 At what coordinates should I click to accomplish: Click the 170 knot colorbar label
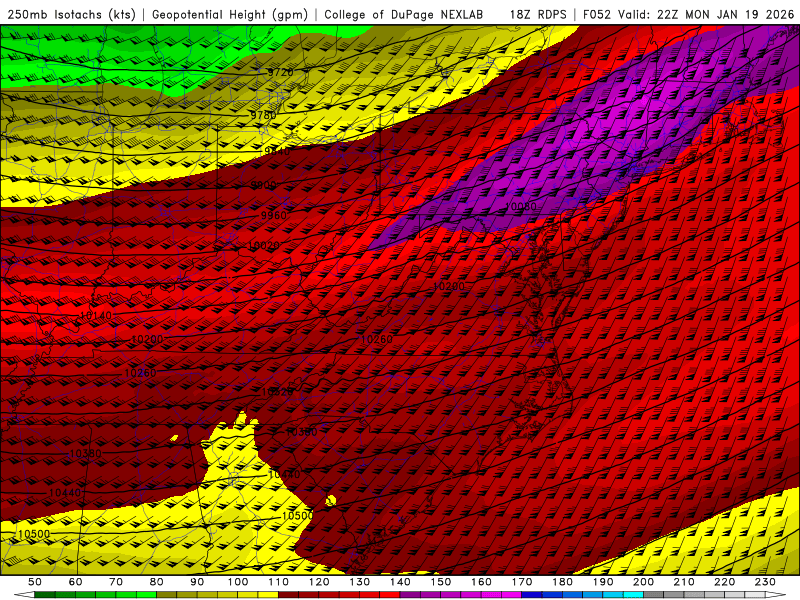pos(522,582)
